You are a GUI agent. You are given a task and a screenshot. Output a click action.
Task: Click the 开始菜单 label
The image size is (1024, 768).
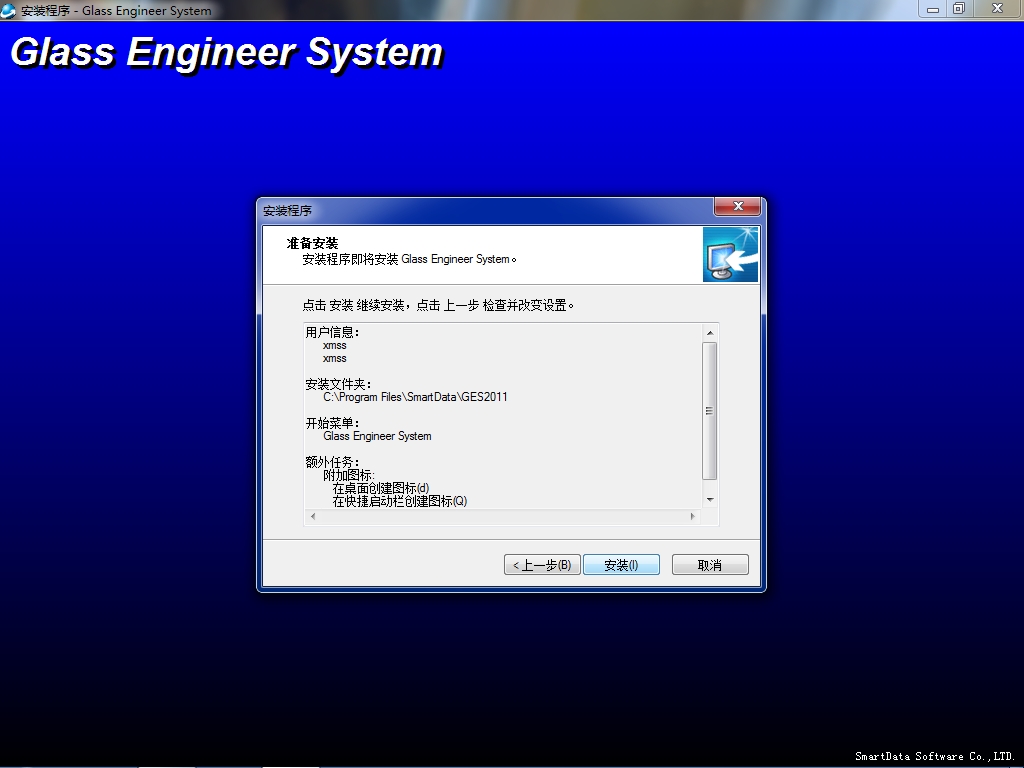(332, 423)
